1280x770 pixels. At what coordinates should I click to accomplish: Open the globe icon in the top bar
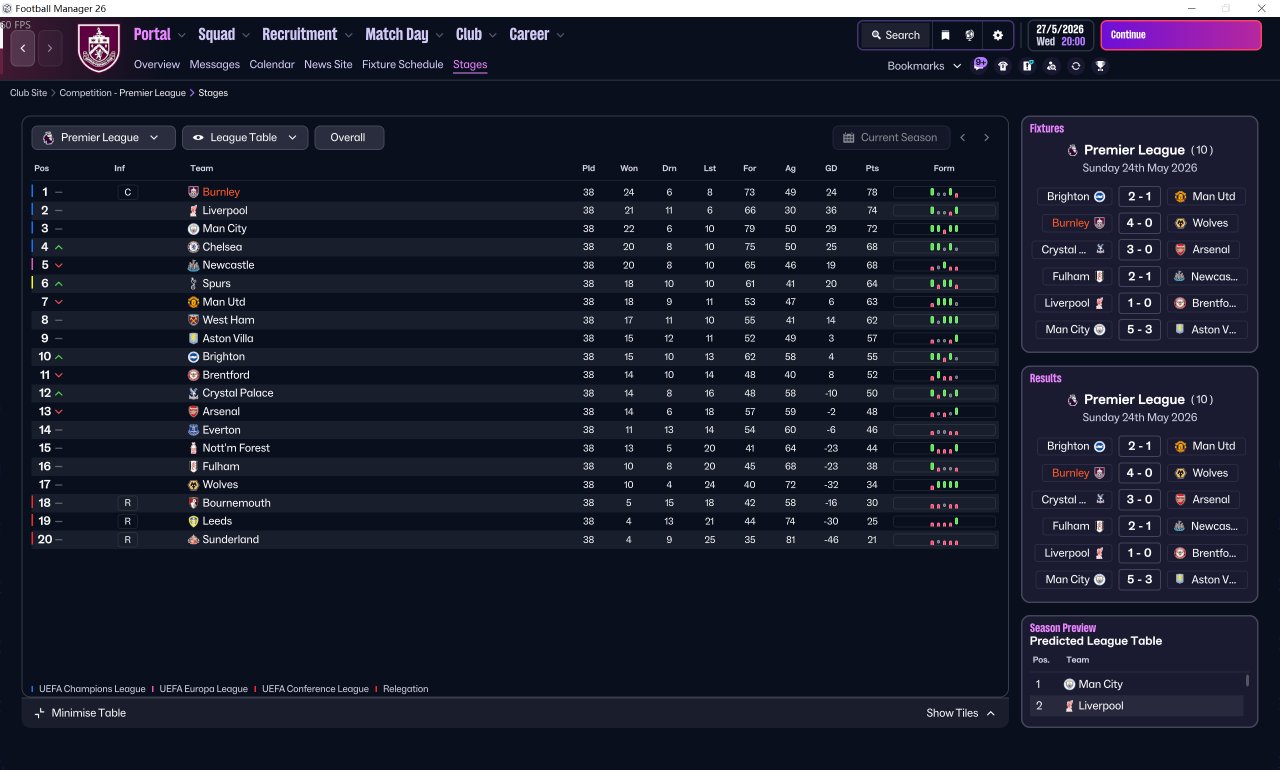pos(970,35)
